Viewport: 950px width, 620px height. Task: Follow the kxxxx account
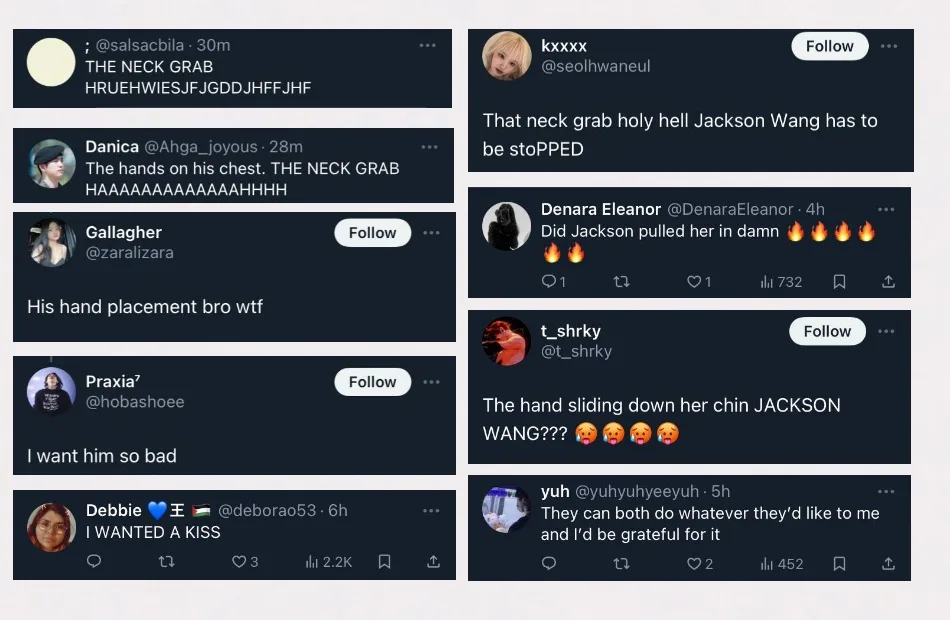click(829, 46)
